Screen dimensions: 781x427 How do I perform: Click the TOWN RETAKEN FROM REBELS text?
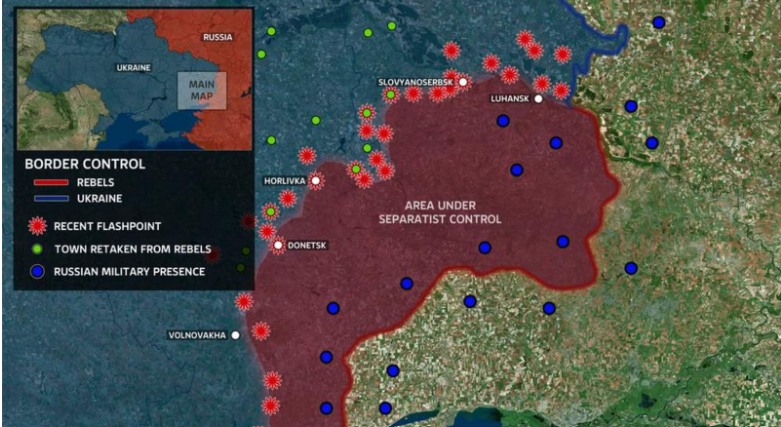133,249
